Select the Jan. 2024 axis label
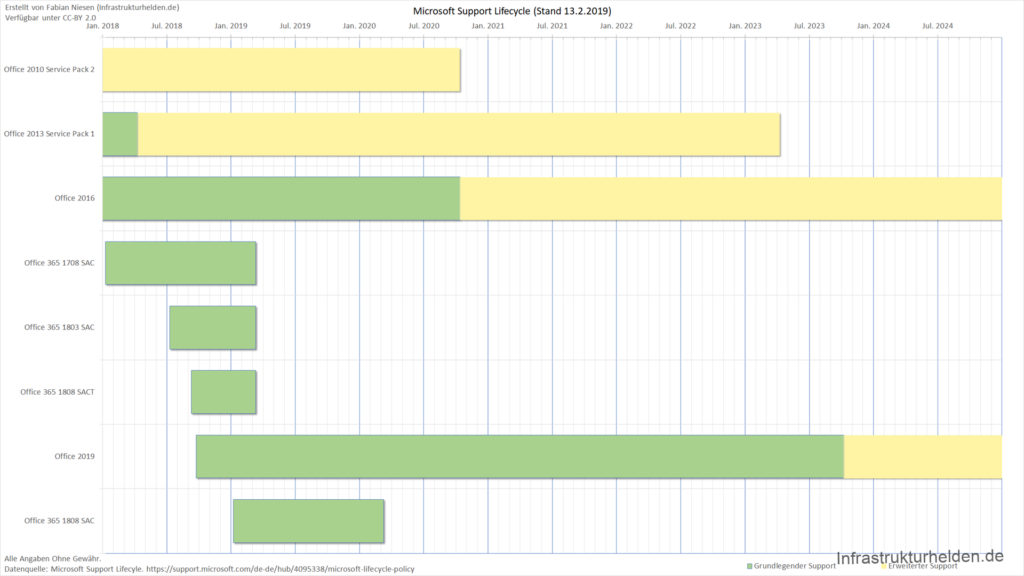This screenshot has height=576, width=1024. (x=873, y=26)
